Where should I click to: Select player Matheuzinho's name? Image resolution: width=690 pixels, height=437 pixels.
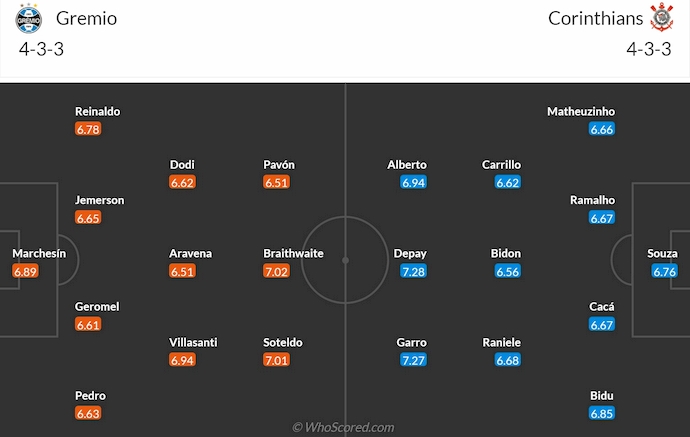[581, 111]
